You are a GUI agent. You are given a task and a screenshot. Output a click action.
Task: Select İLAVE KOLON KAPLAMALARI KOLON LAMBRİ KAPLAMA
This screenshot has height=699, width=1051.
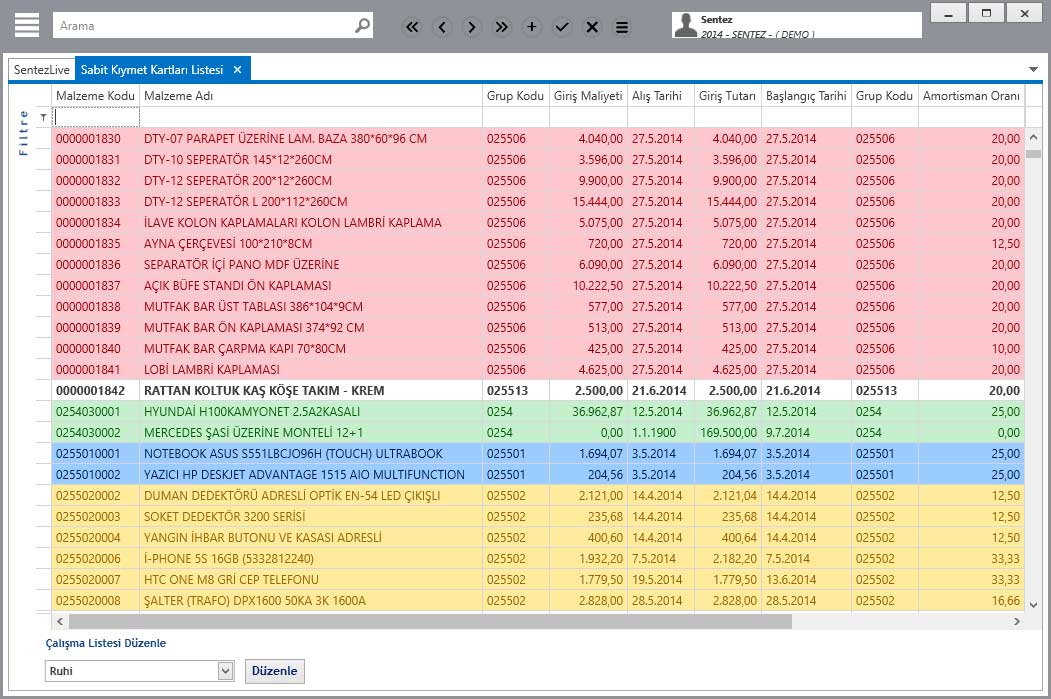(538, 223)
